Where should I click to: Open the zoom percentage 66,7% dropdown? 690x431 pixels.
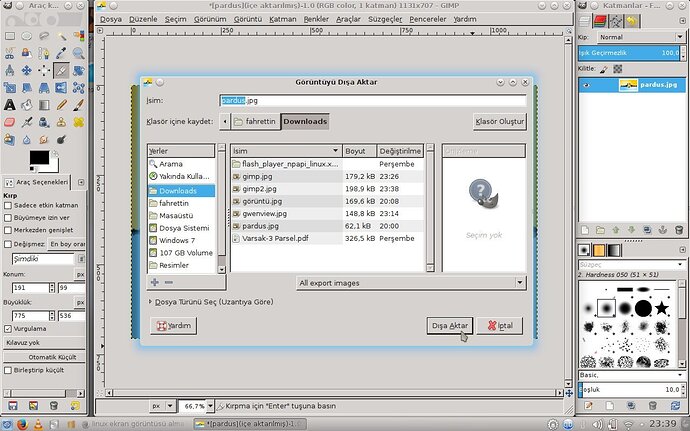[x=210, y=406]
